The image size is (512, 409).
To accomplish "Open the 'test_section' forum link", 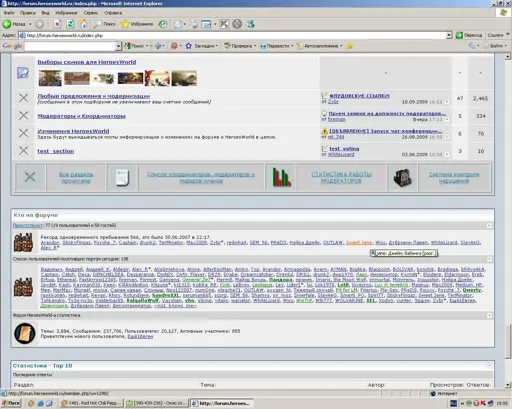I will click(56, 151).
